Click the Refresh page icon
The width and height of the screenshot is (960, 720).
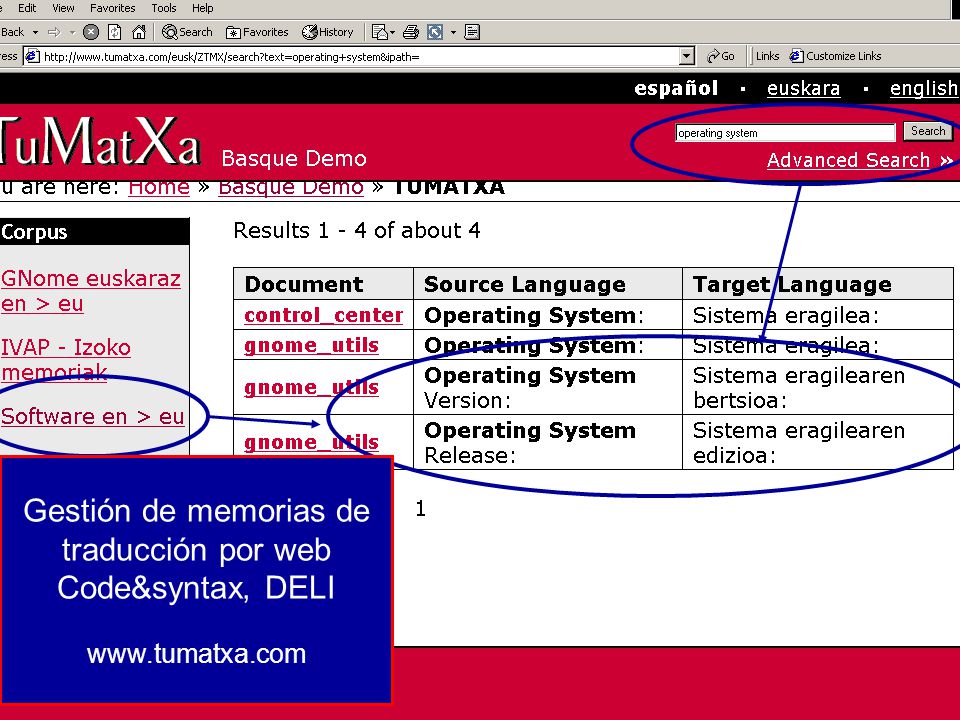pos(114,32)
